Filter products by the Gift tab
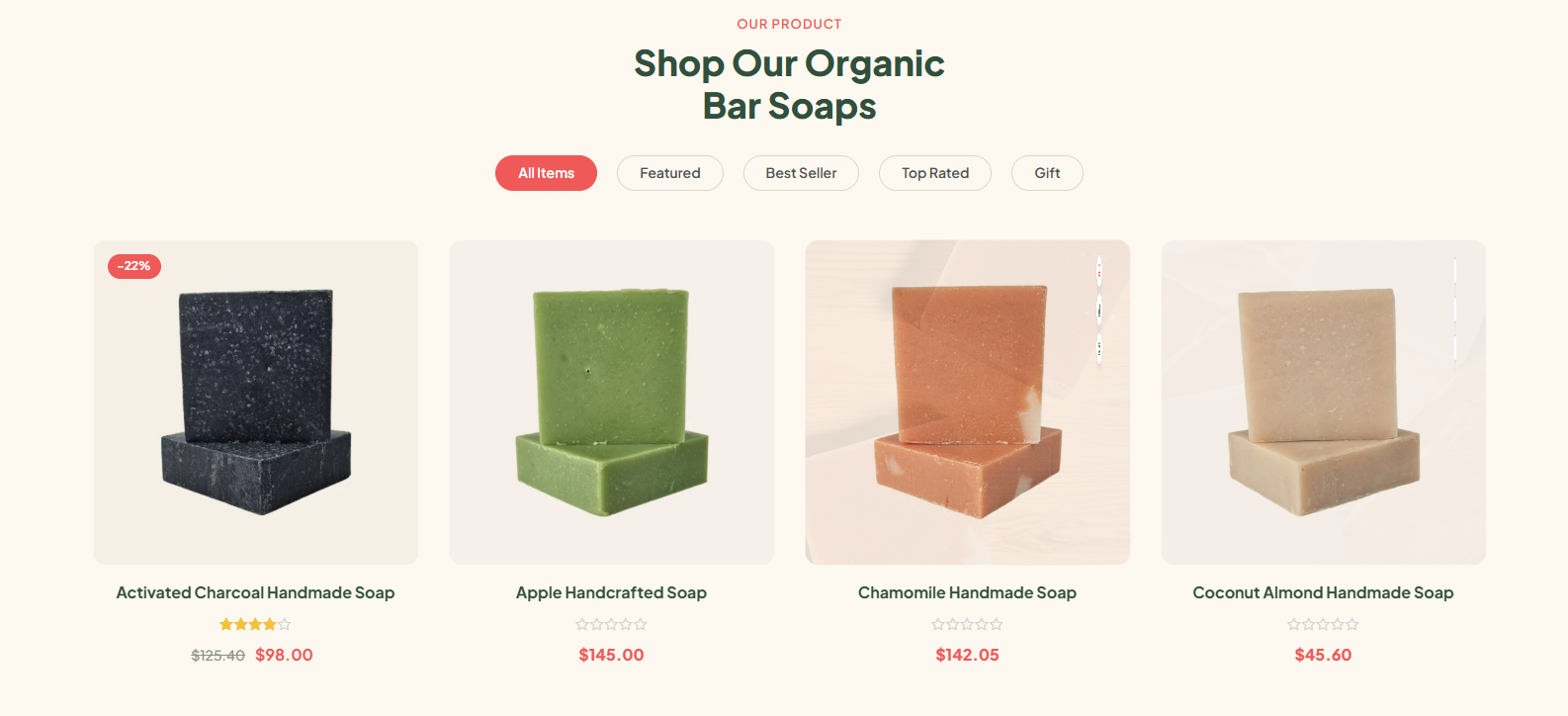Screen dimensions: 1568x716 pyautogui.click(x=1047, y=173)
